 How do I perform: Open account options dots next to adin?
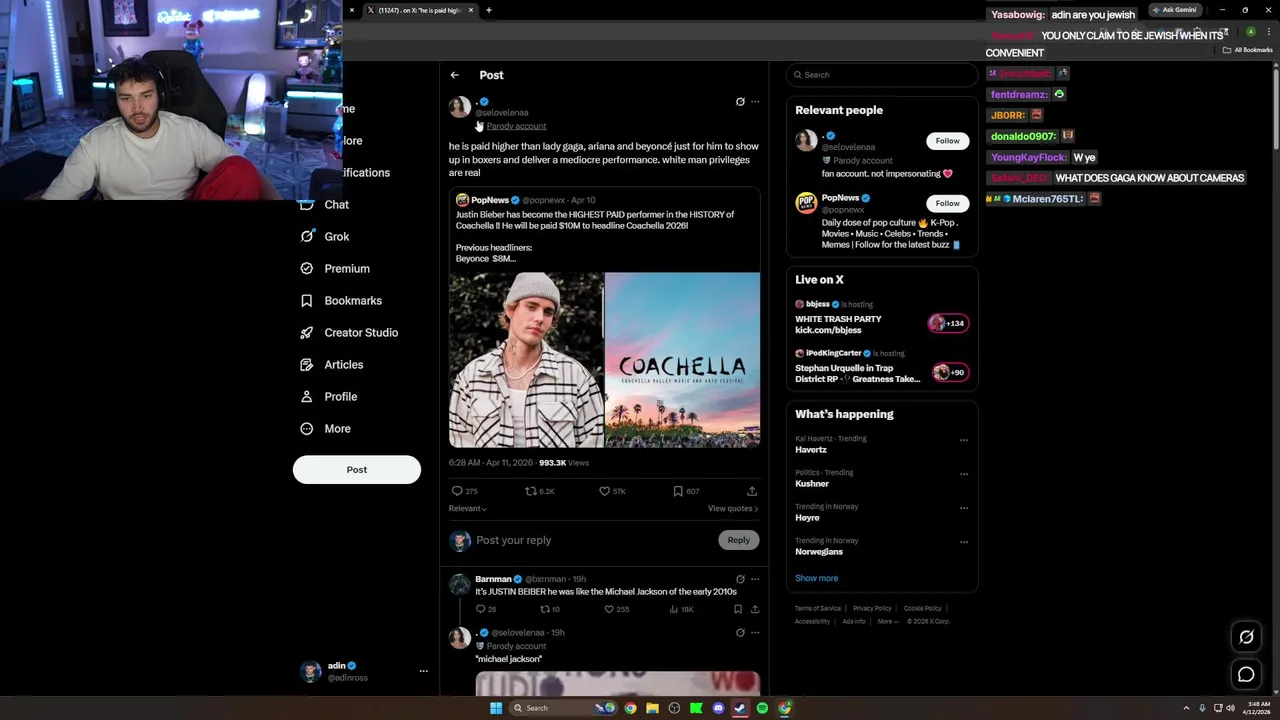point(423,671)
